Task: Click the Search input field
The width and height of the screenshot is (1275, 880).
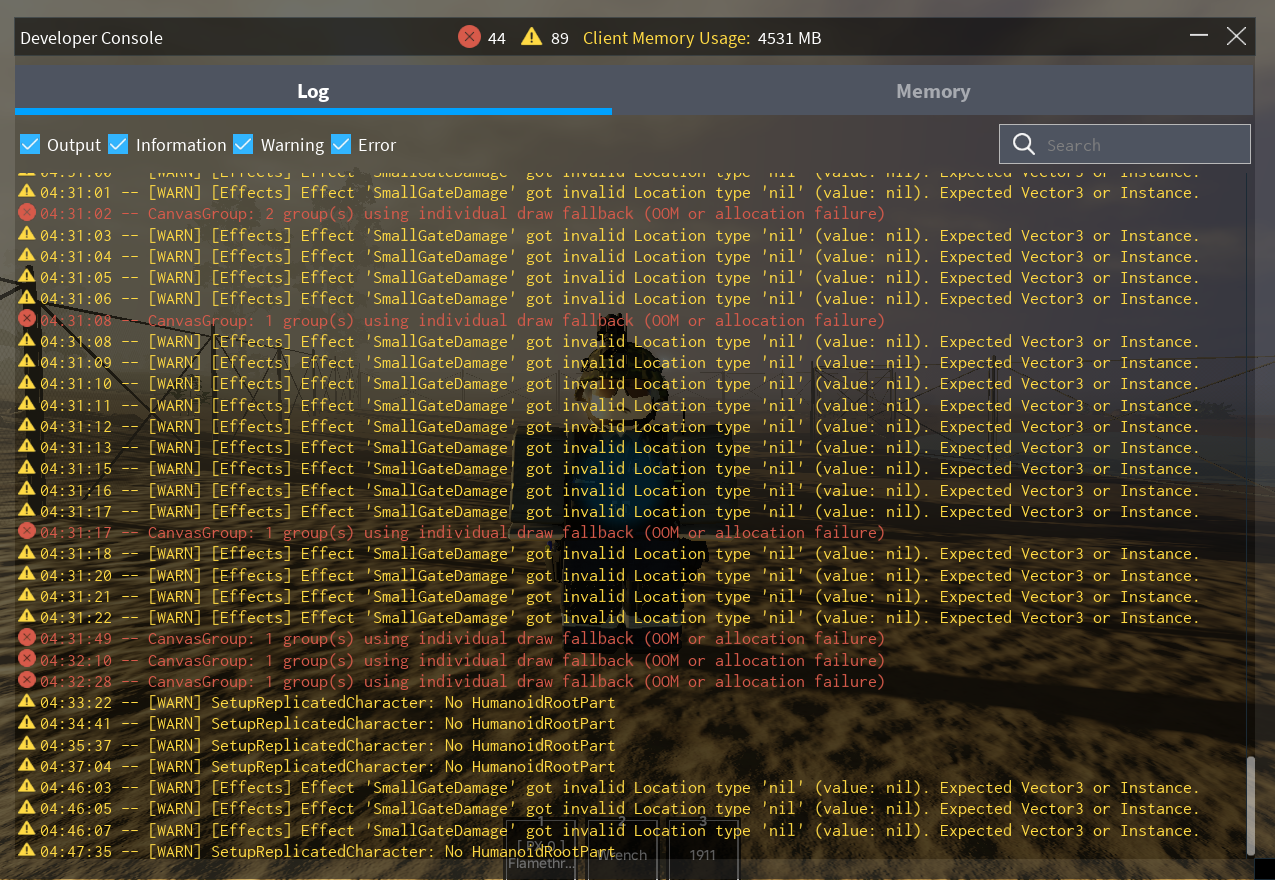Action: click(x=1125, y=144)
